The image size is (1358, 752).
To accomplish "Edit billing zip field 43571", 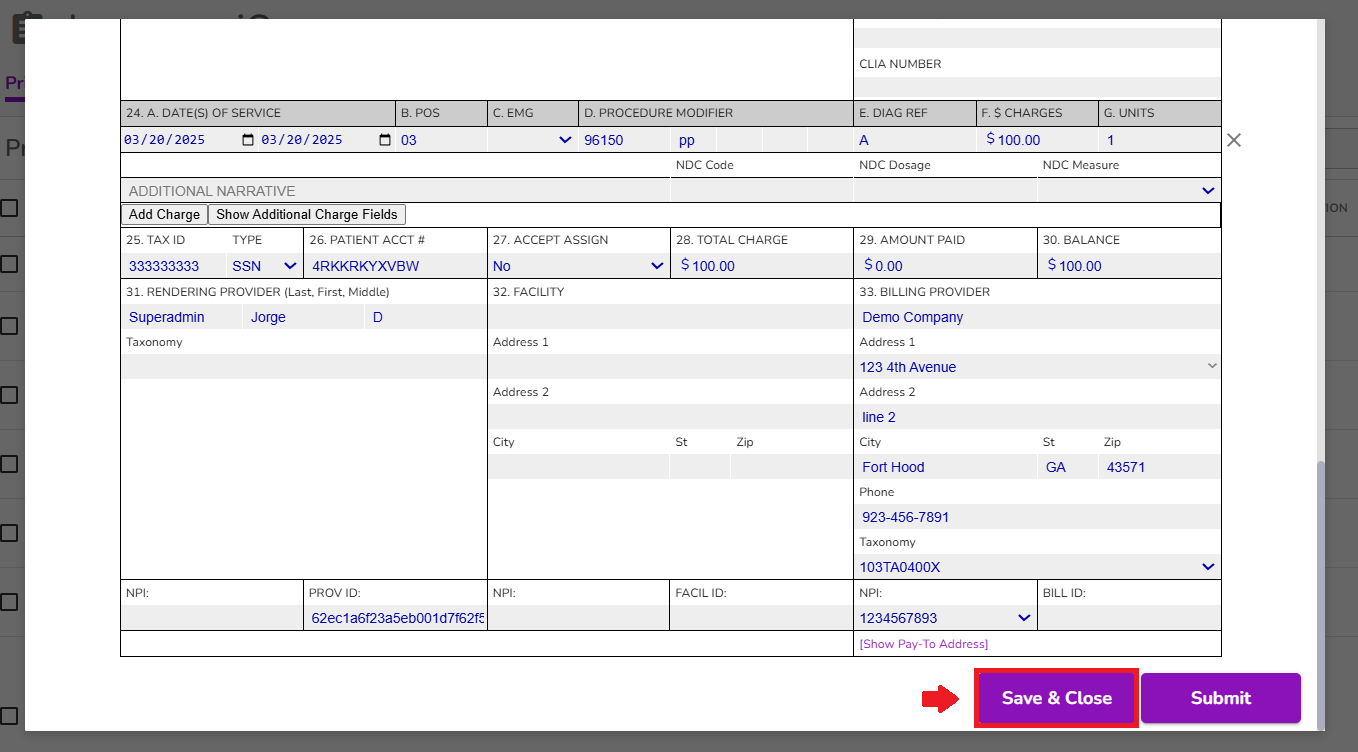I will click(x=1159, y=466).
